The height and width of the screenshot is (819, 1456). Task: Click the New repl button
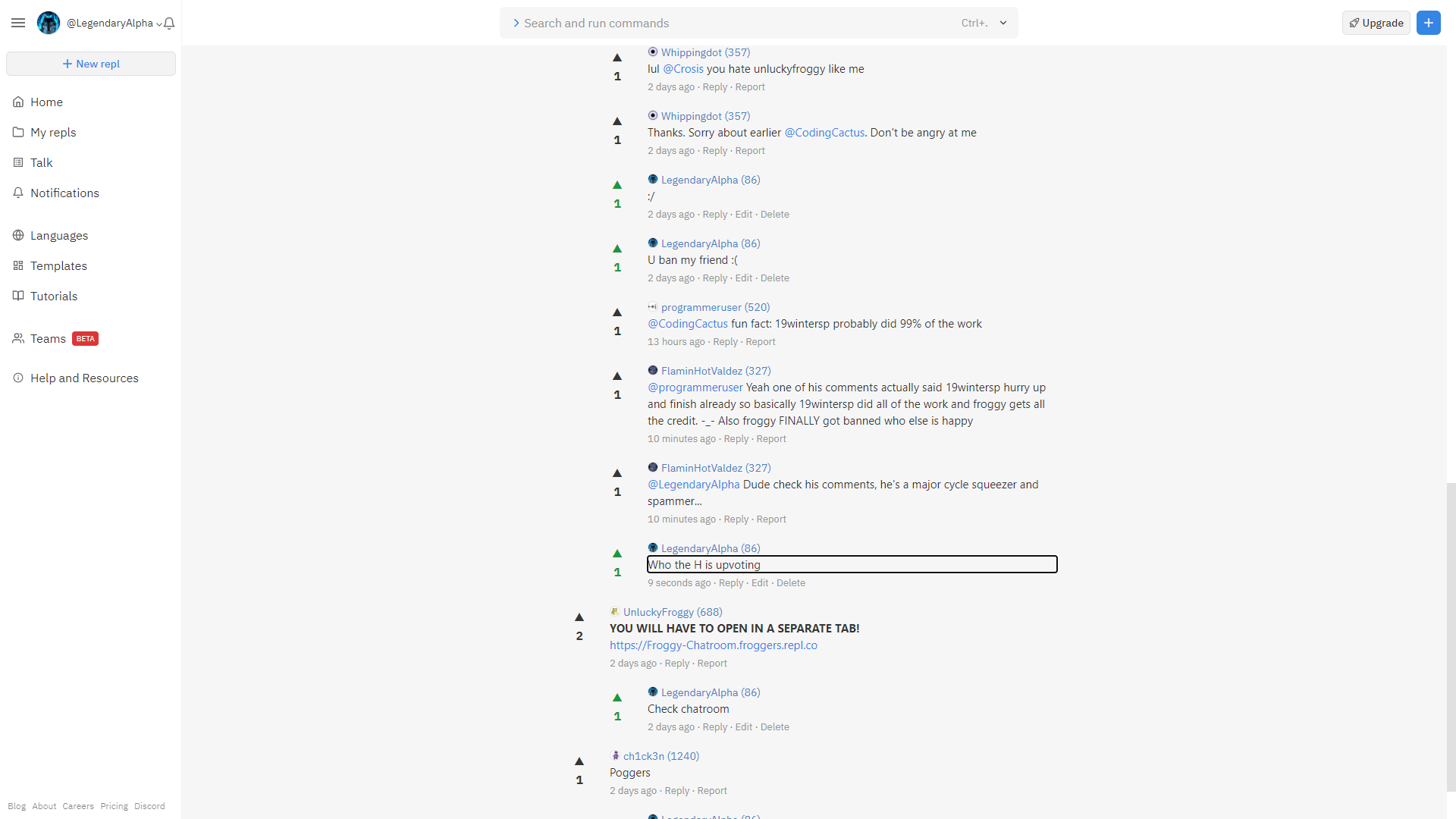pyautogui.click(x=91, y=64)
